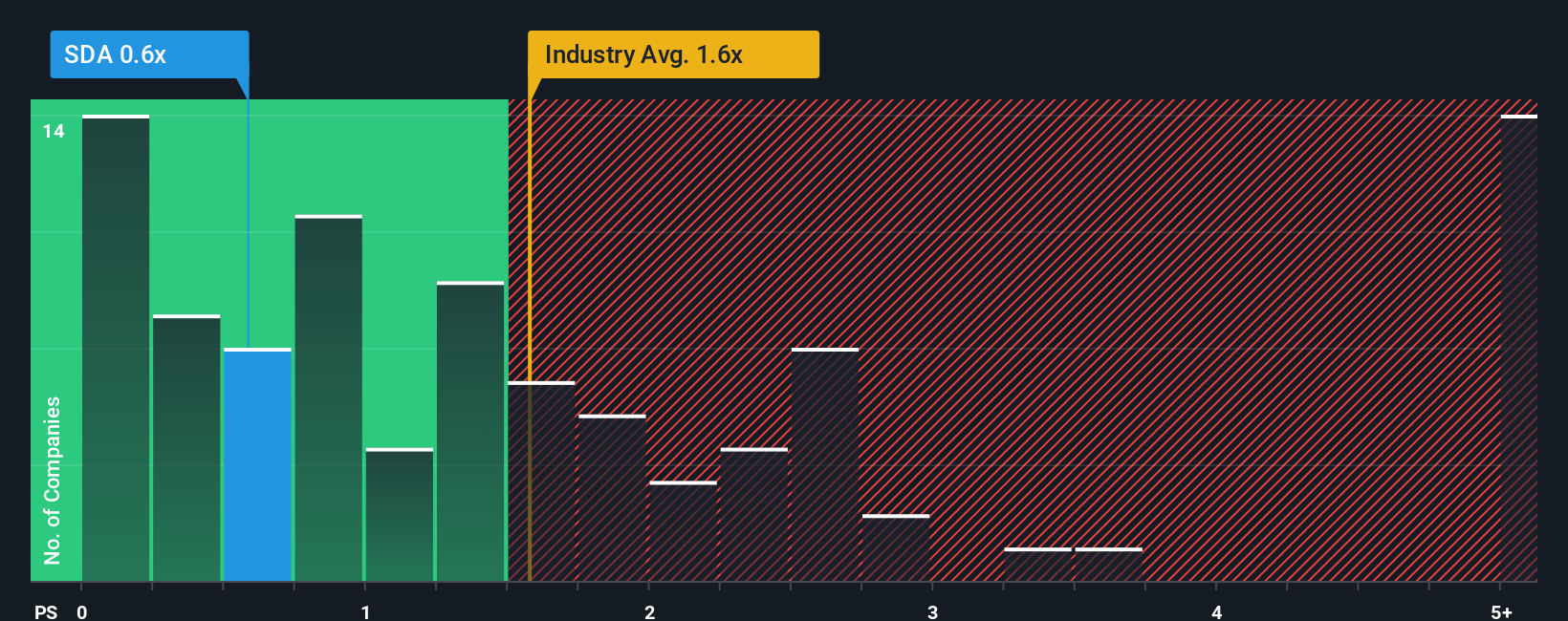Click the hatched bar between 2.75 and 3
This screenshot has width=1568, height=621.
[896, 548]
